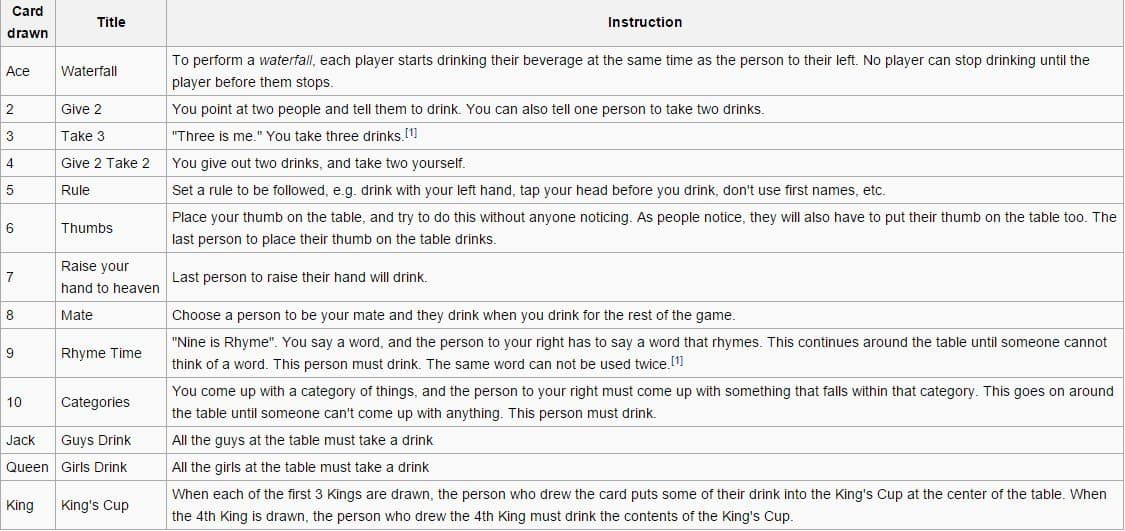Click the "Guys Drink" title cell

(x=96, y=440)
